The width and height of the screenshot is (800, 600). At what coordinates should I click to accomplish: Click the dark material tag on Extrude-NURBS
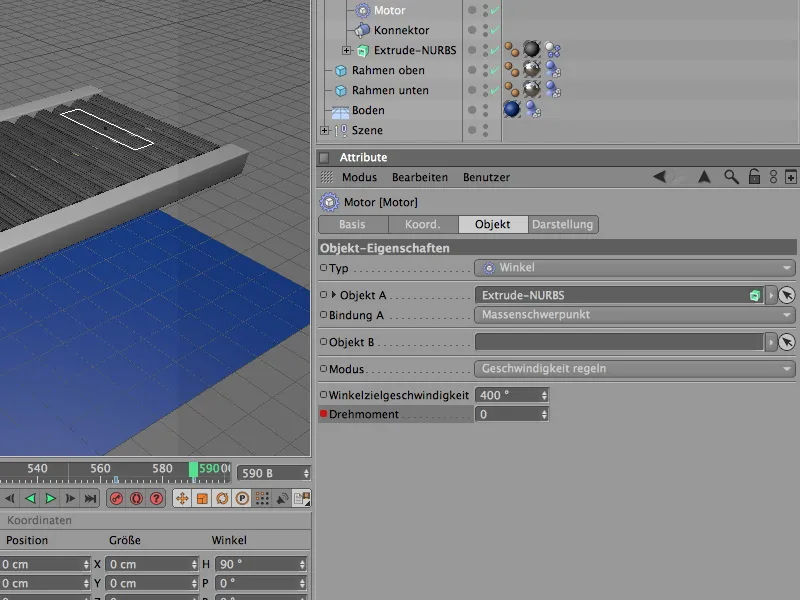[x=532, y=49]
